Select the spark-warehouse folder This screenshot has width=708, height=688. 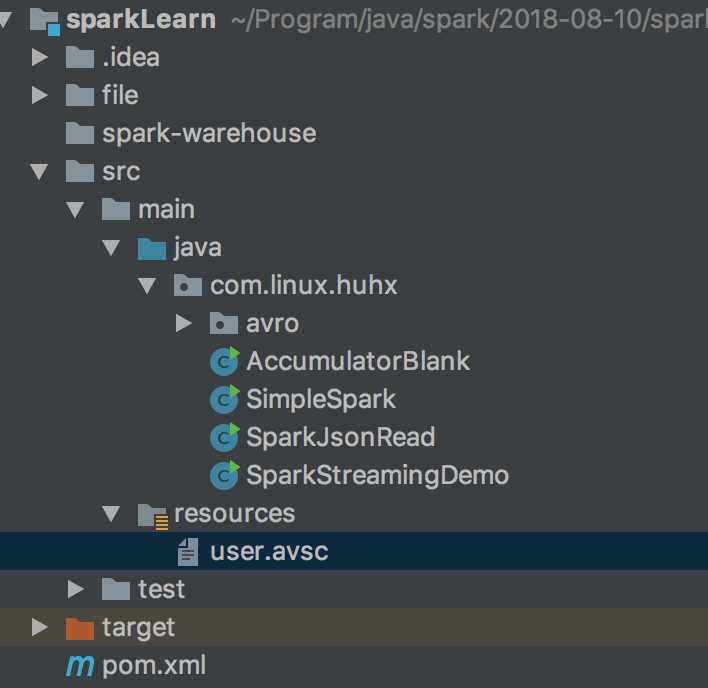208,133
